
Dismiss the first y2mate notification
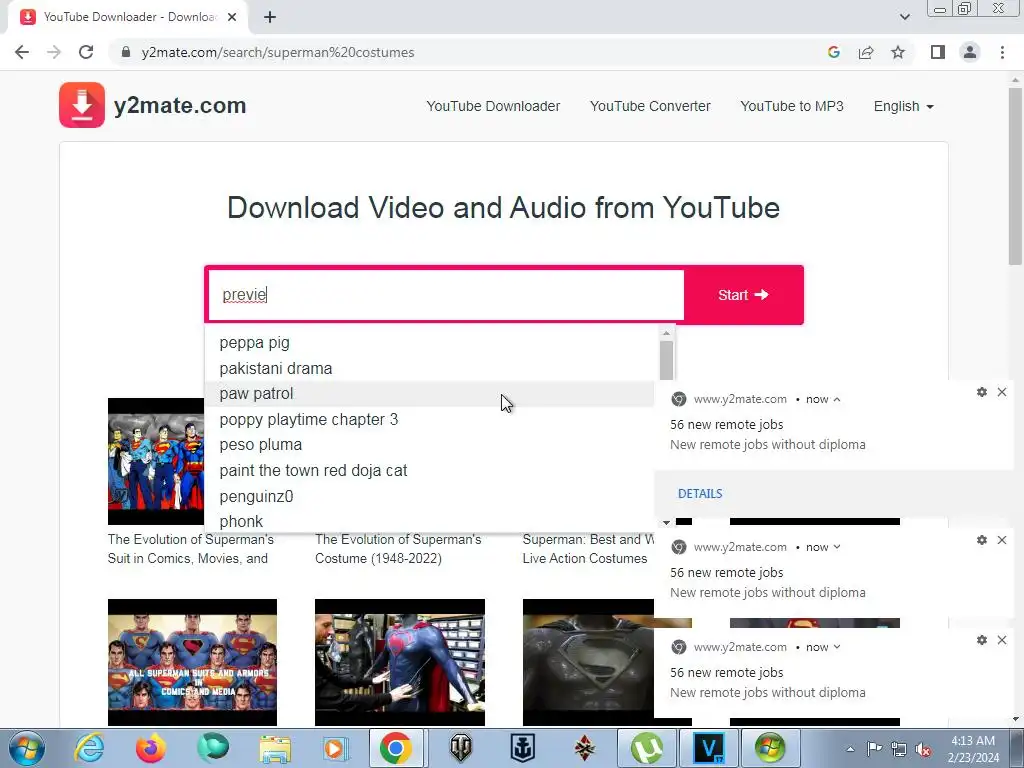pos(1002,392)
